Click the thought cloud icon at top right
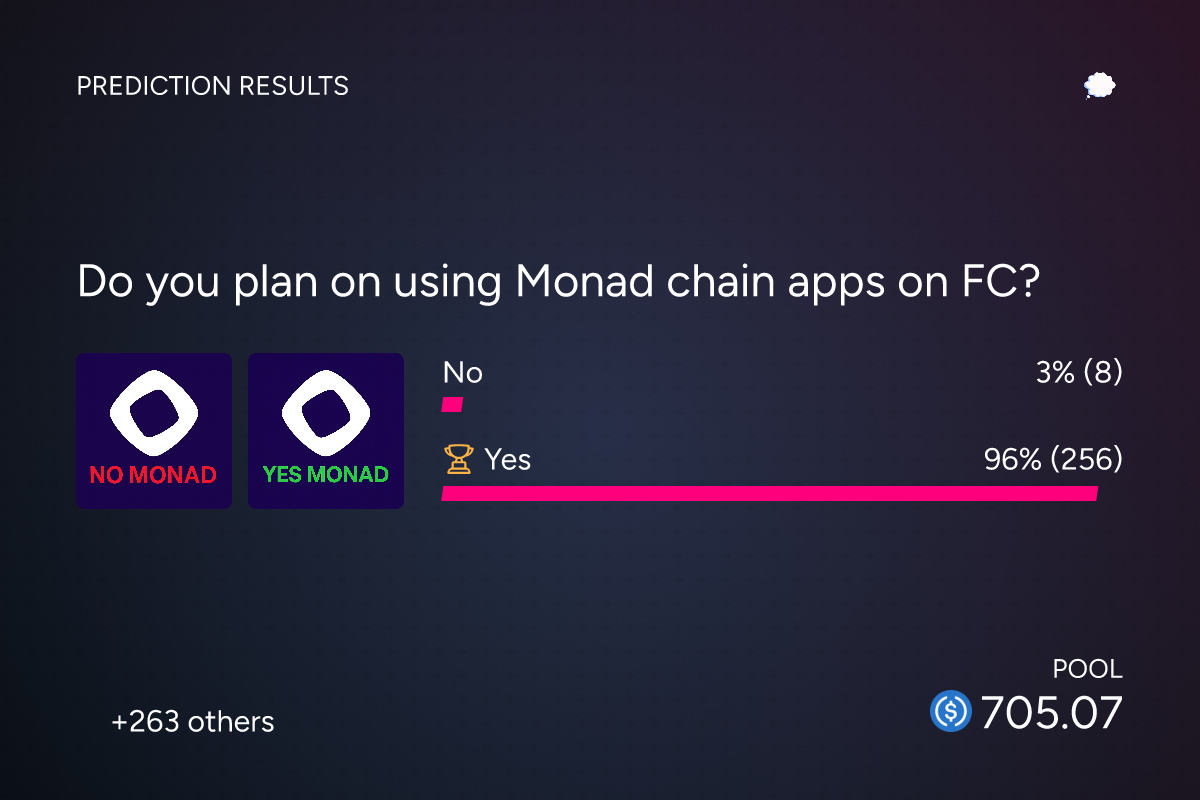The width and height of the screenshot is (1200, 800). (x=1100, y=86)
